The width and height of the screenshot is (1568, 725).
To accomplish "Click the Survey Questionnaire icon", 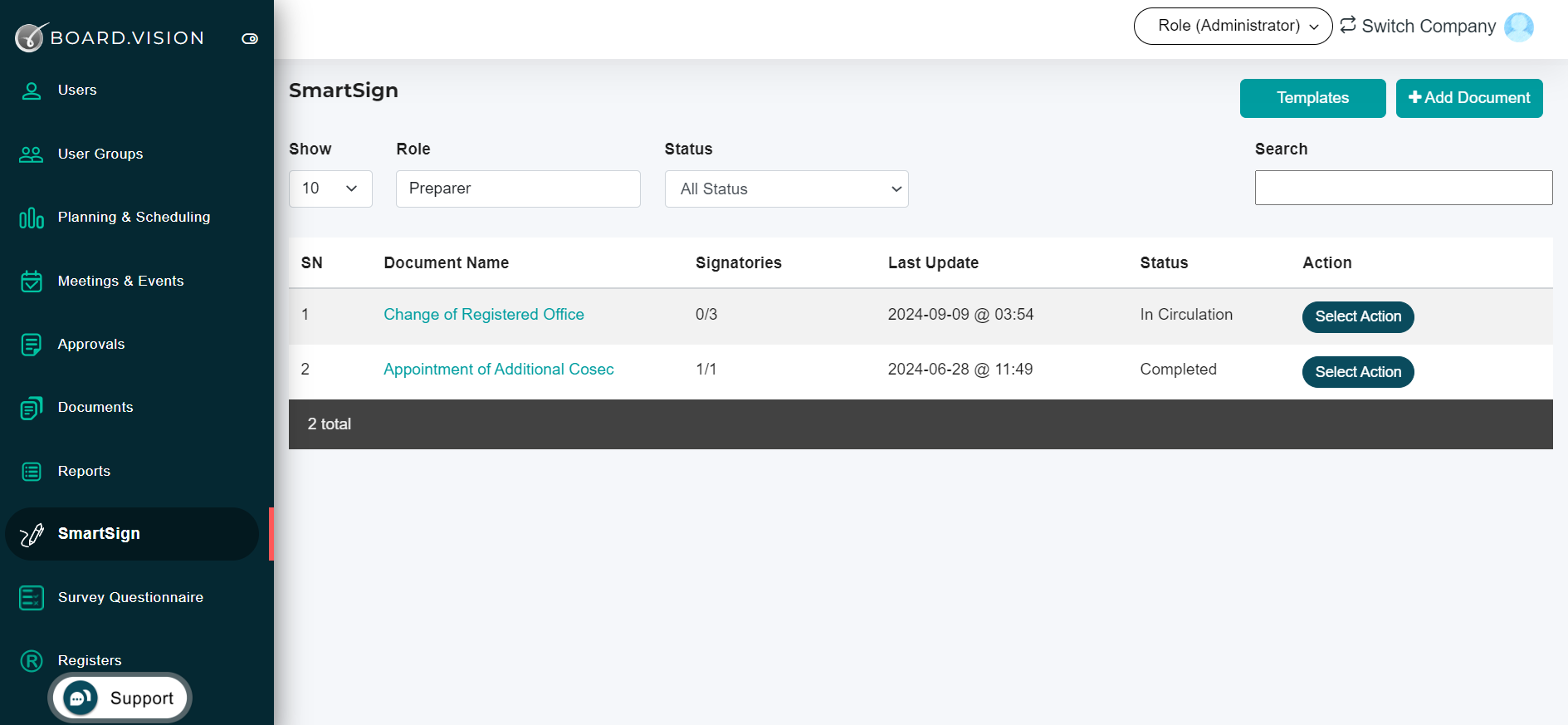I will tap(32, 598).
